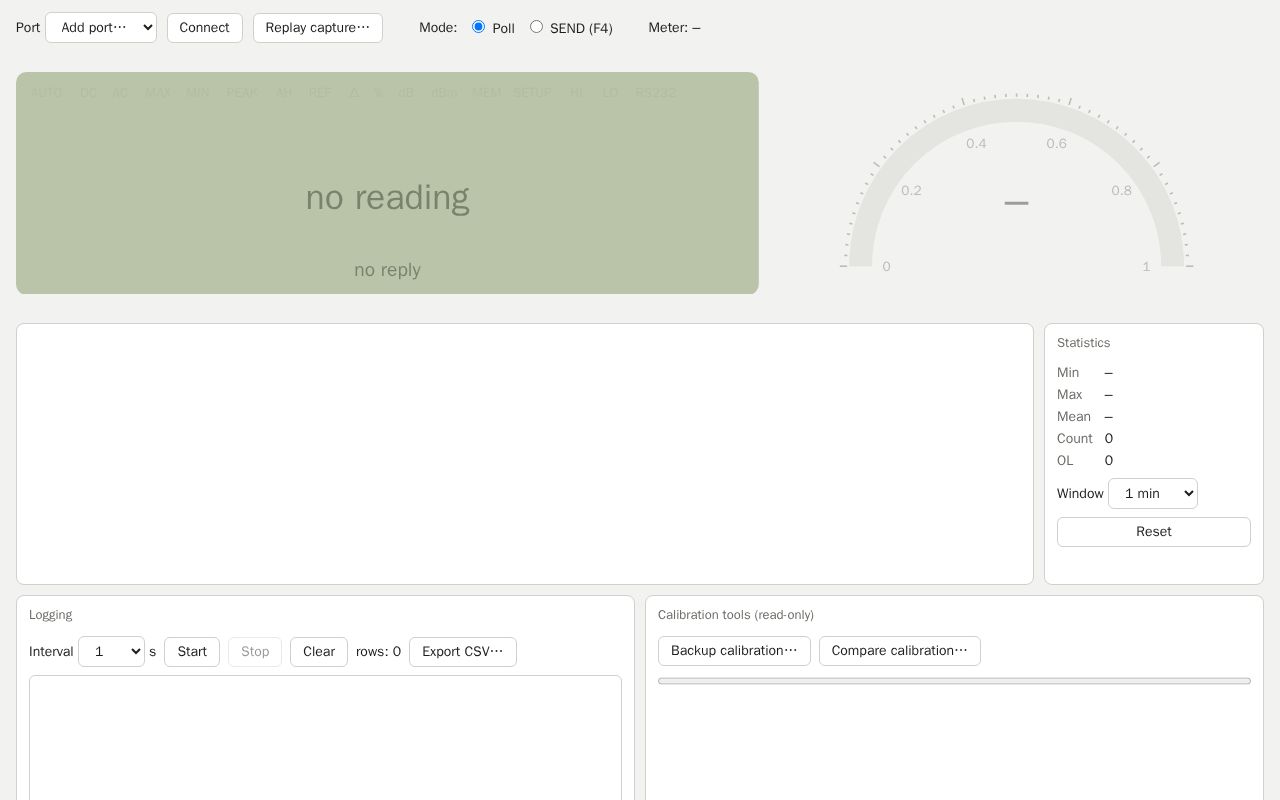Click the RS232 annunciator on the LCD
The height and width of the screenshot is (800, 1280).
(x=656, y=93)
